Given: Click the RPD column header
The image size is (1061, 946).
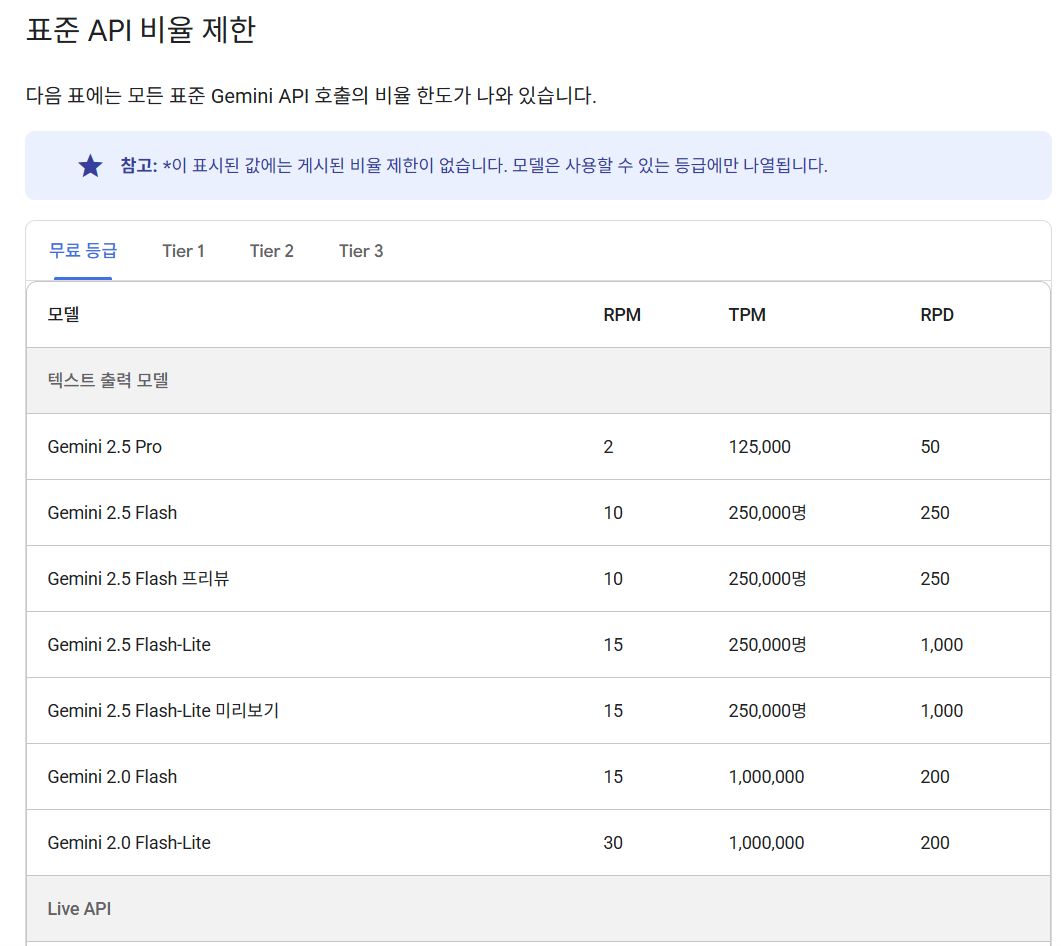Looking at the screenshot, I should click(936, 315).
